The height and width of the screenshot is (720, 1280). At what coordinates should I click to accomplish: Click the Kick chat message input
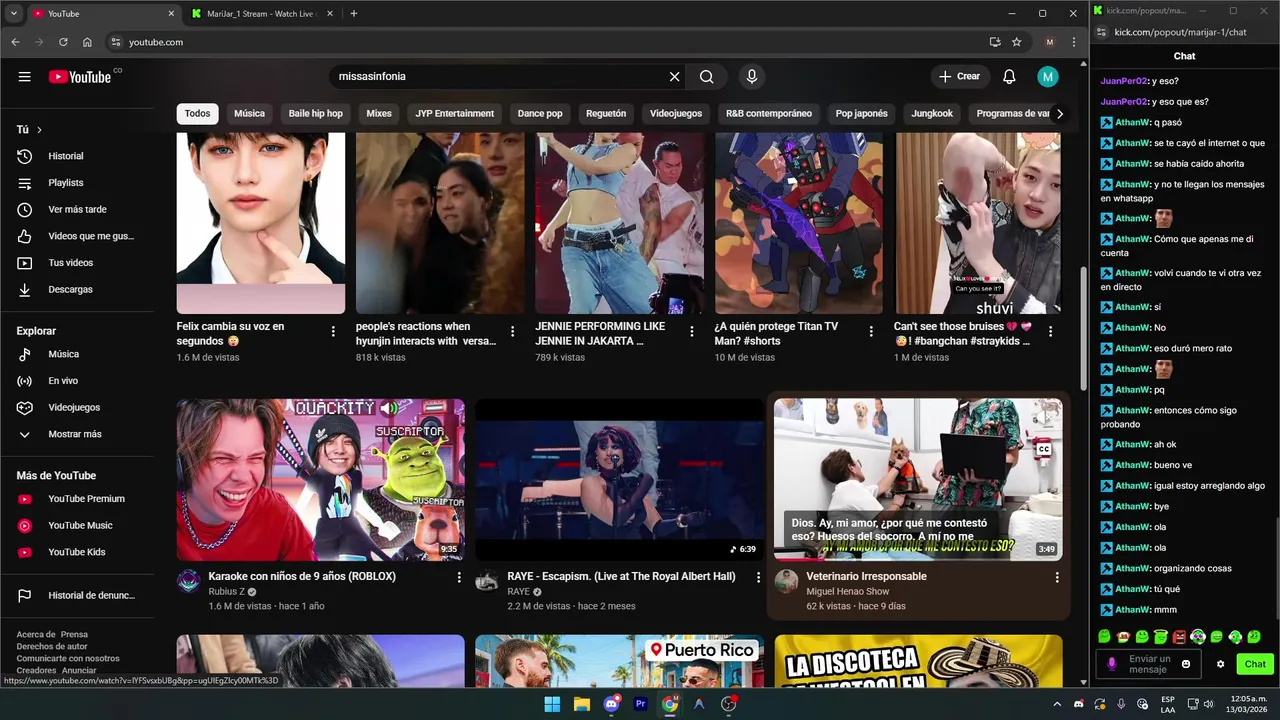coord(1149,664)
